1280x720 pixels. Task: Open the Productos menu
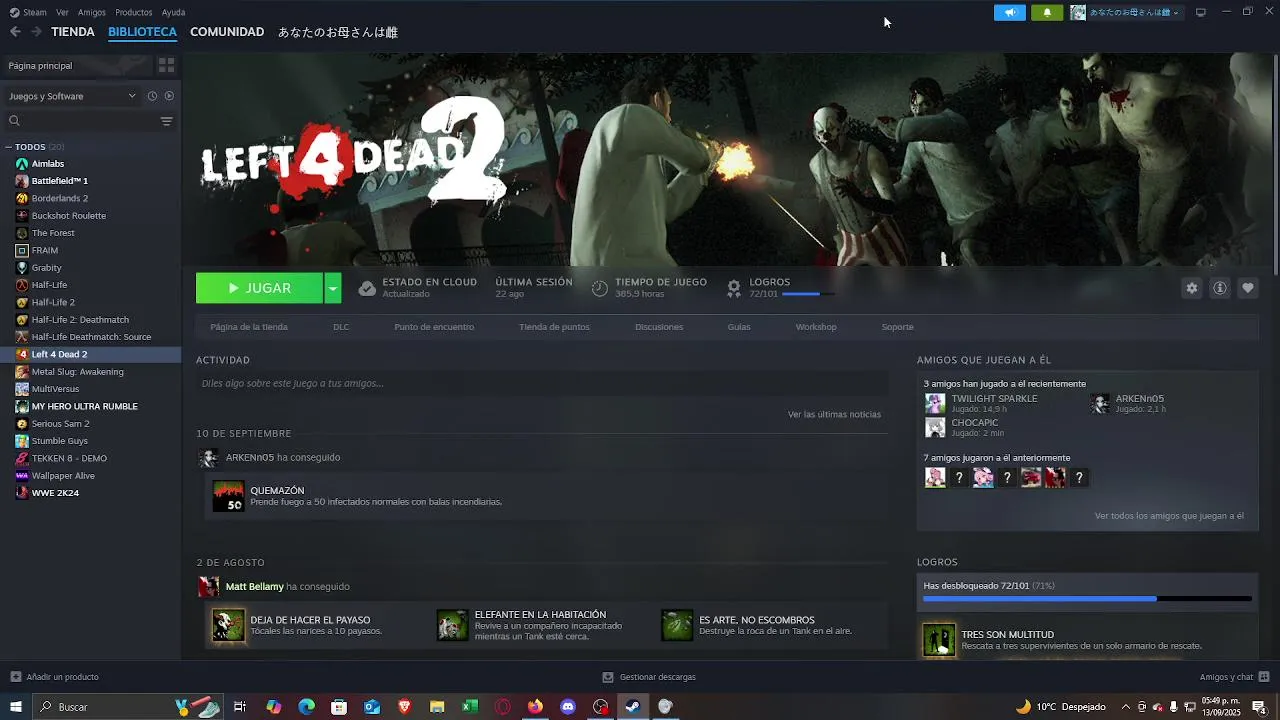(x=134, y=12)
